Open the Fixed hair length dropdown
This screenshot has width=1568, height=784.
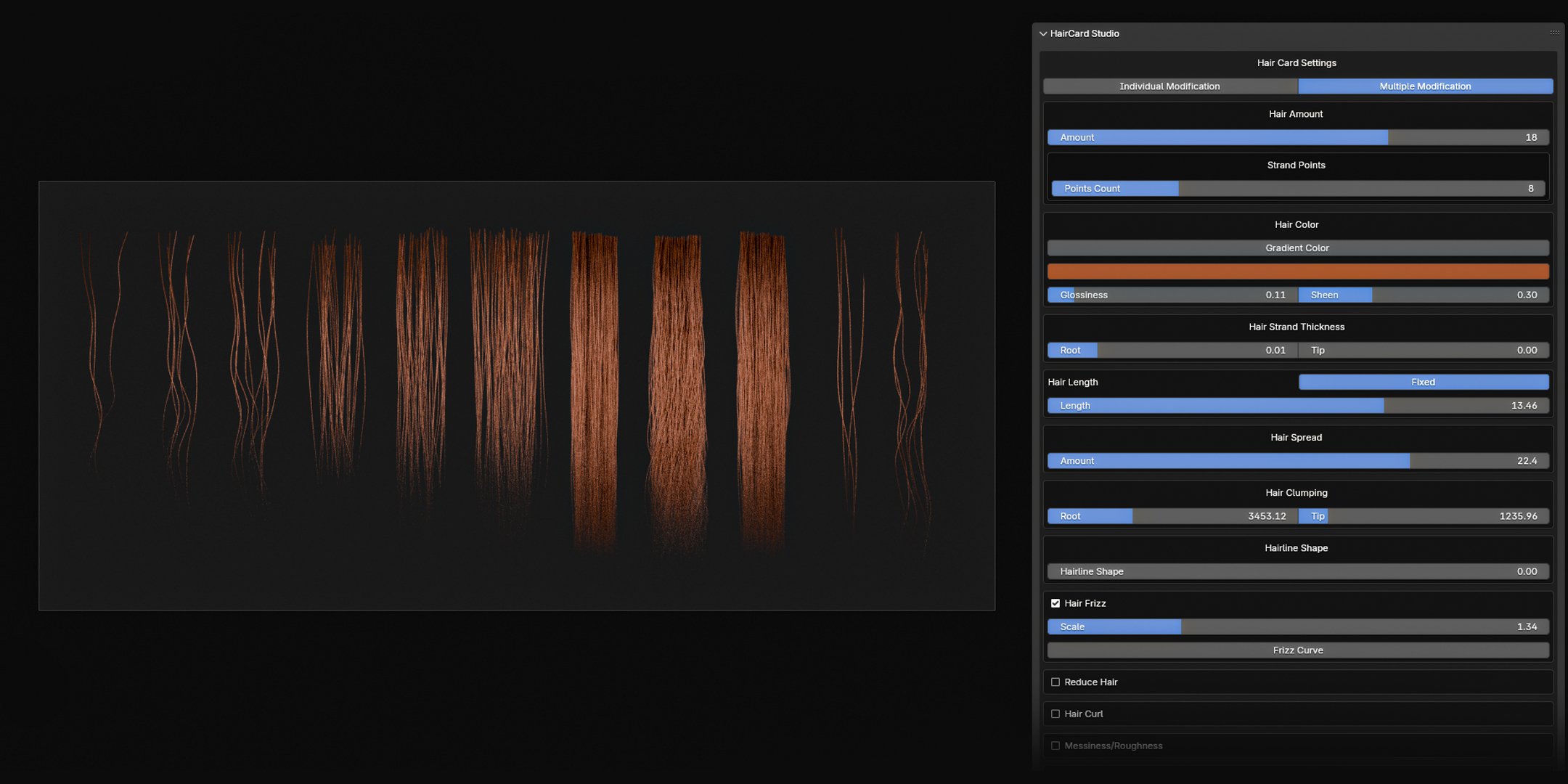click(x=1423, y=382)
